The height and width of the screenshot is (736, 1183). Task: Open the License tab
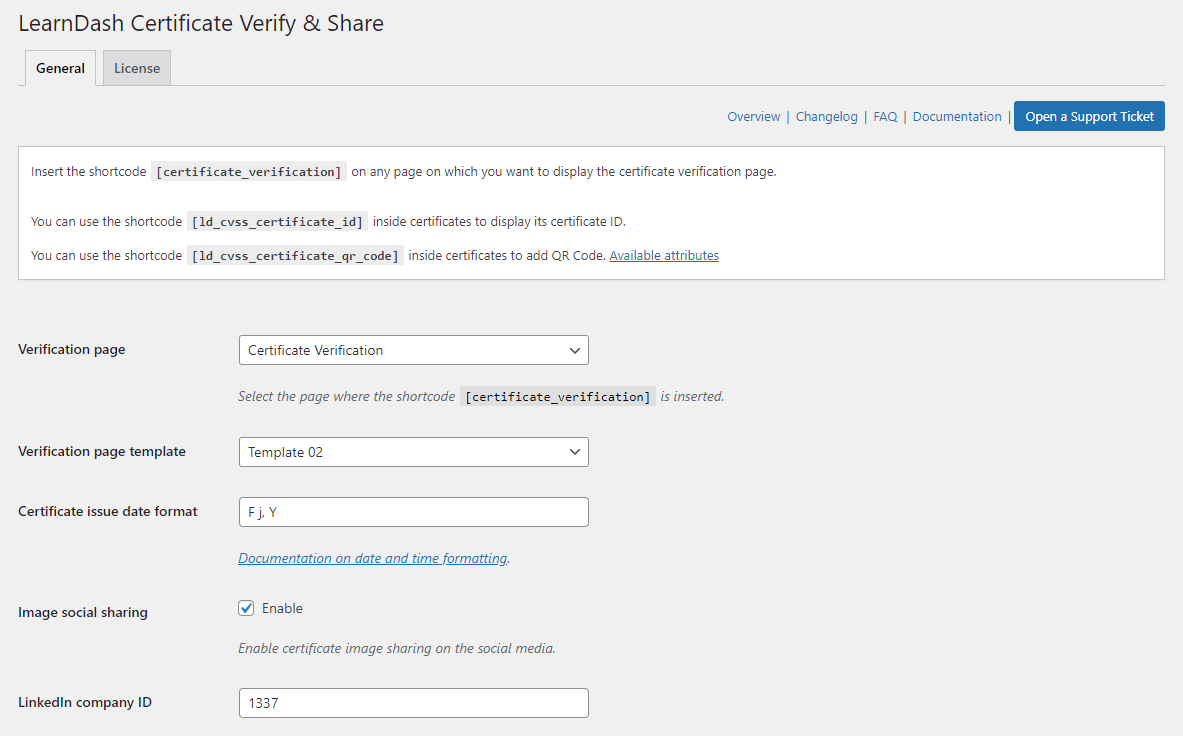(x=137, y=68)
